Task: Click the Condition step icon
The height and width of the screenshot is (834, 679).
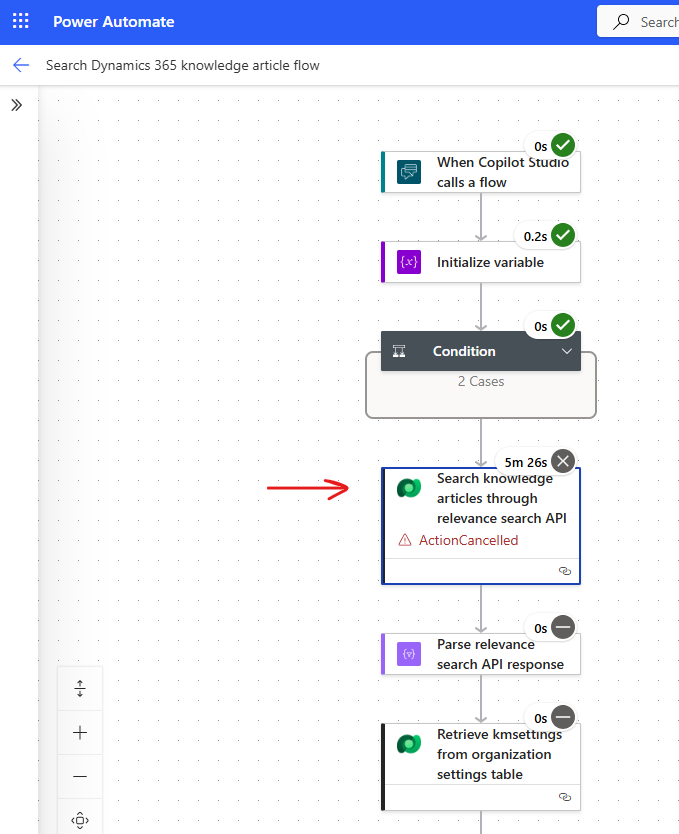Action: pyautogui.click(x=399, y=351)
